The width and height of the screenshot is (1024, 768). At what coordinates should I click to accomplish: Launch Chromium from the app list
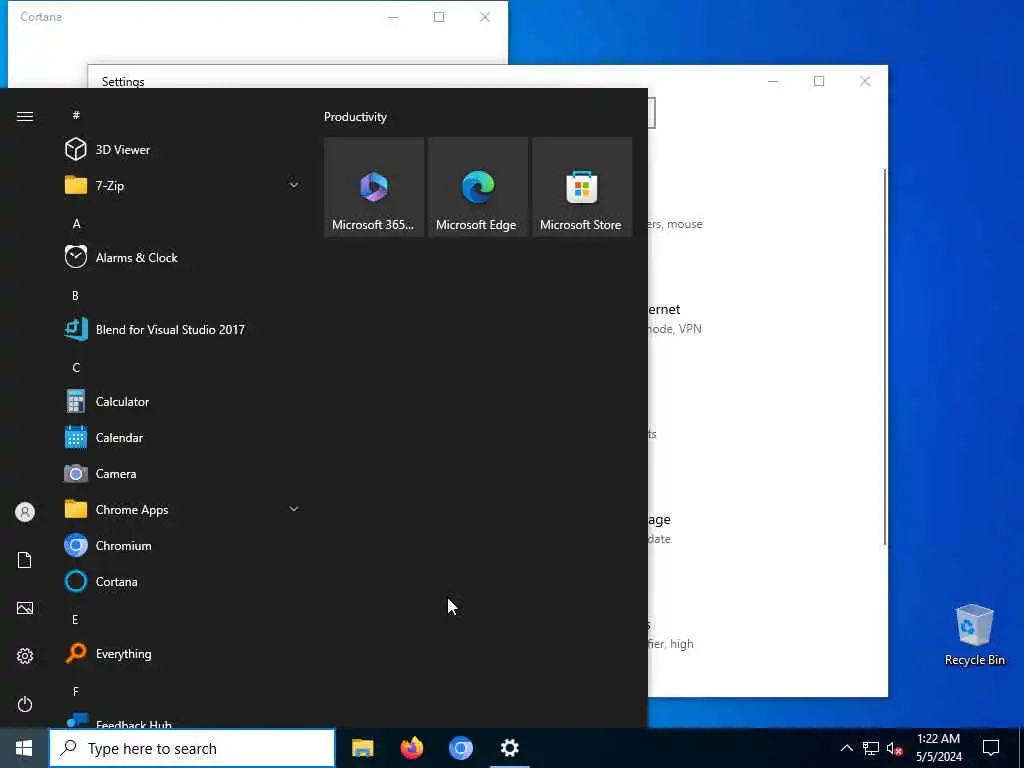tap(183, 545)
